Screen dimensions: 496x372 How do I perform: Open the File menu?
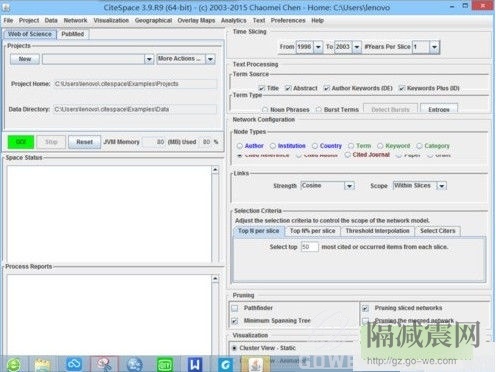(8, 20)
